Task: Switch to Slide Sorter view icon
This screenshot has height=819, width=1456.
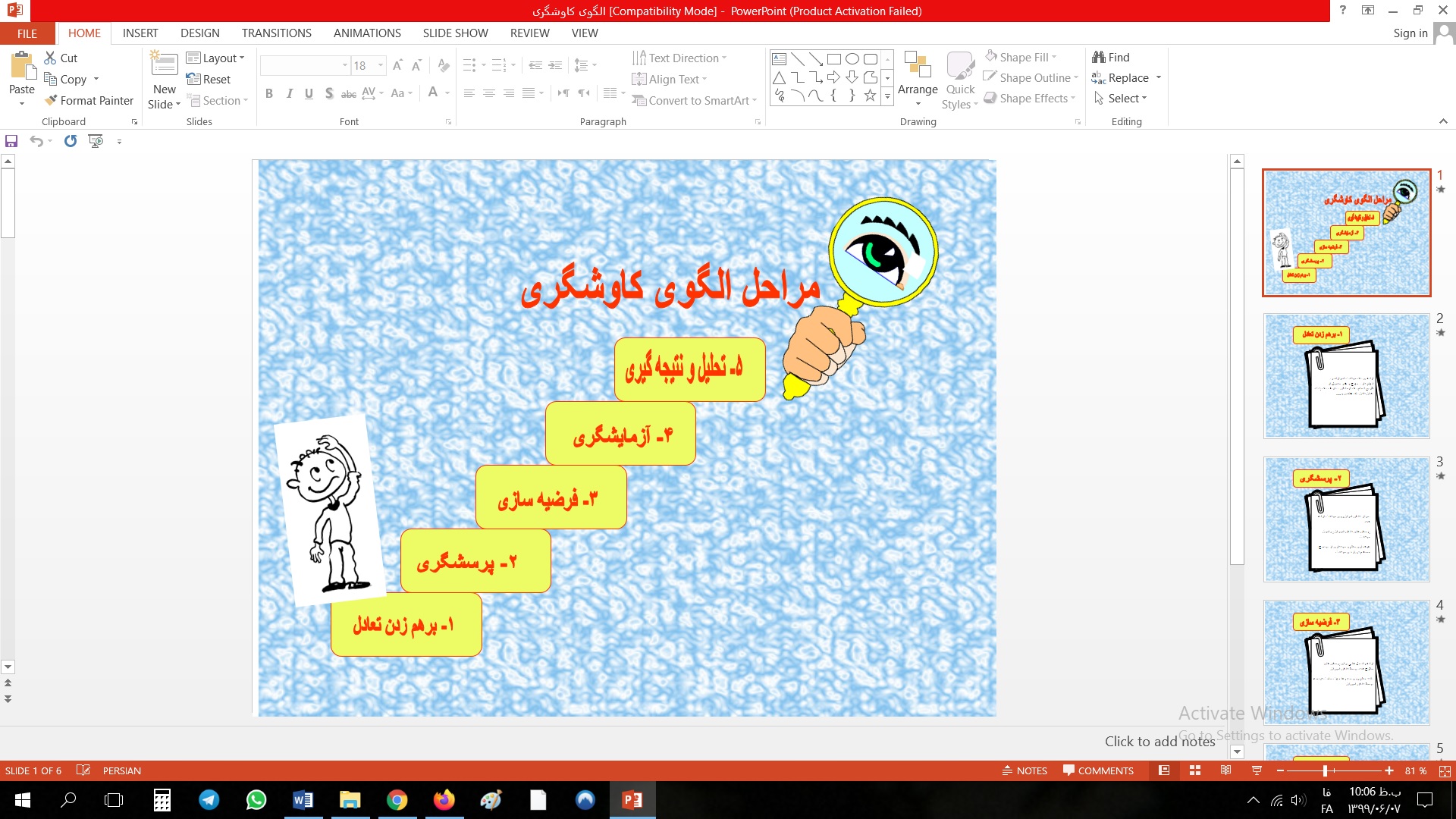Action: (x=1195, y=770)
